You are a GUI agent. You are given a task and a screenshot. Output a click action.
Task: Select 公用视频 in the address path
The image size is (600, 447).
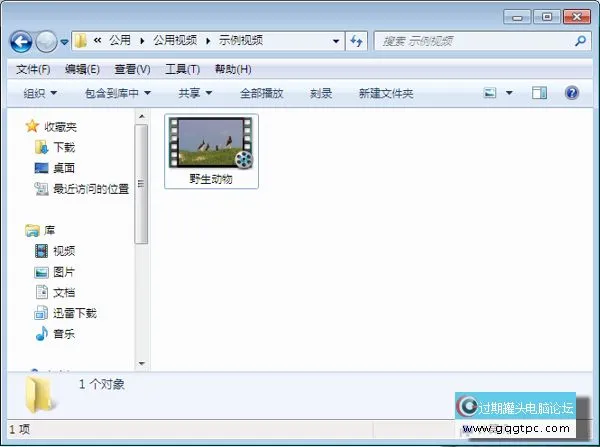coord(175,40)
